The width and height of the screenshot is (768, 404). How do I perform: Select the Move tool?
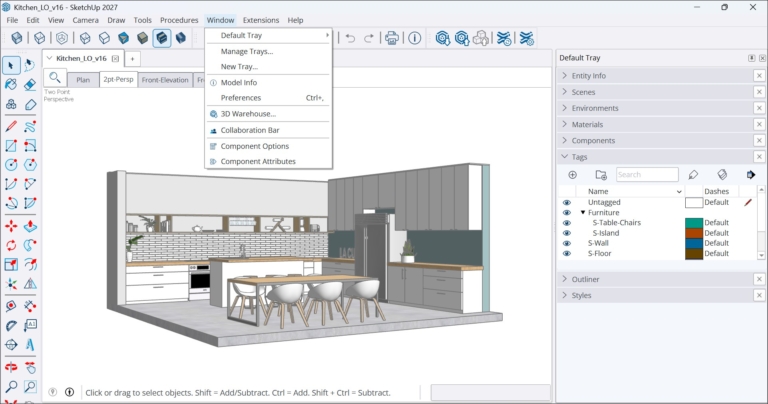[11, 226]
